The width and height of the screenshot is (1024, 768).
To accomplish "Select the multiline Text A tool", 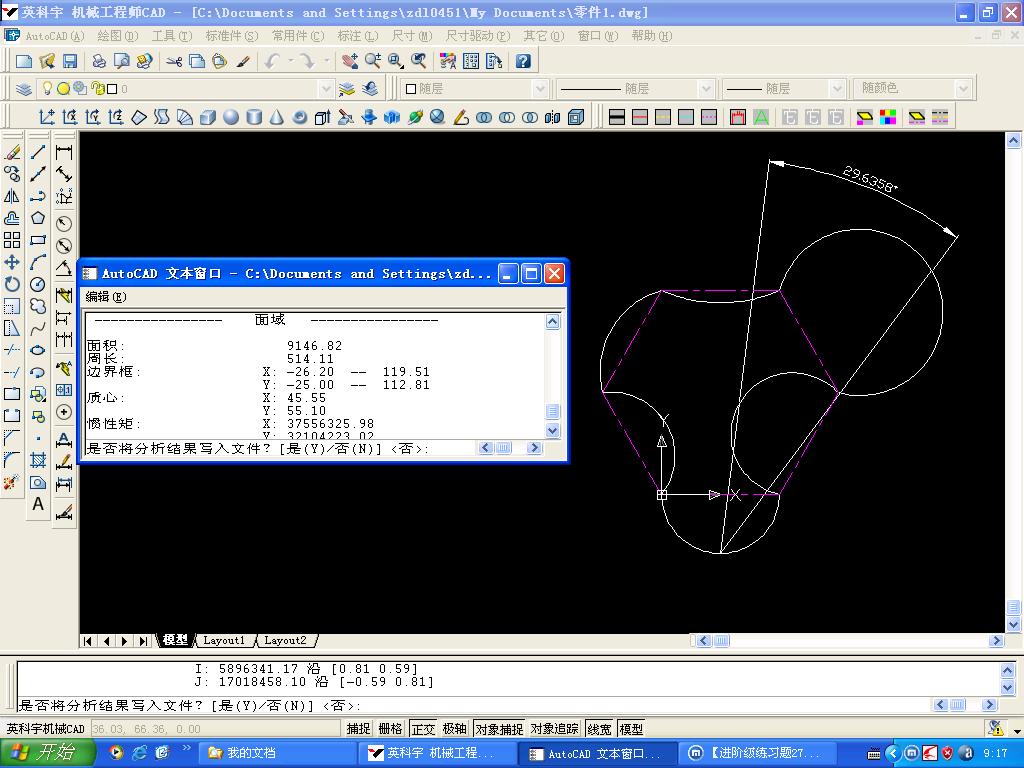I will point(38,504).
